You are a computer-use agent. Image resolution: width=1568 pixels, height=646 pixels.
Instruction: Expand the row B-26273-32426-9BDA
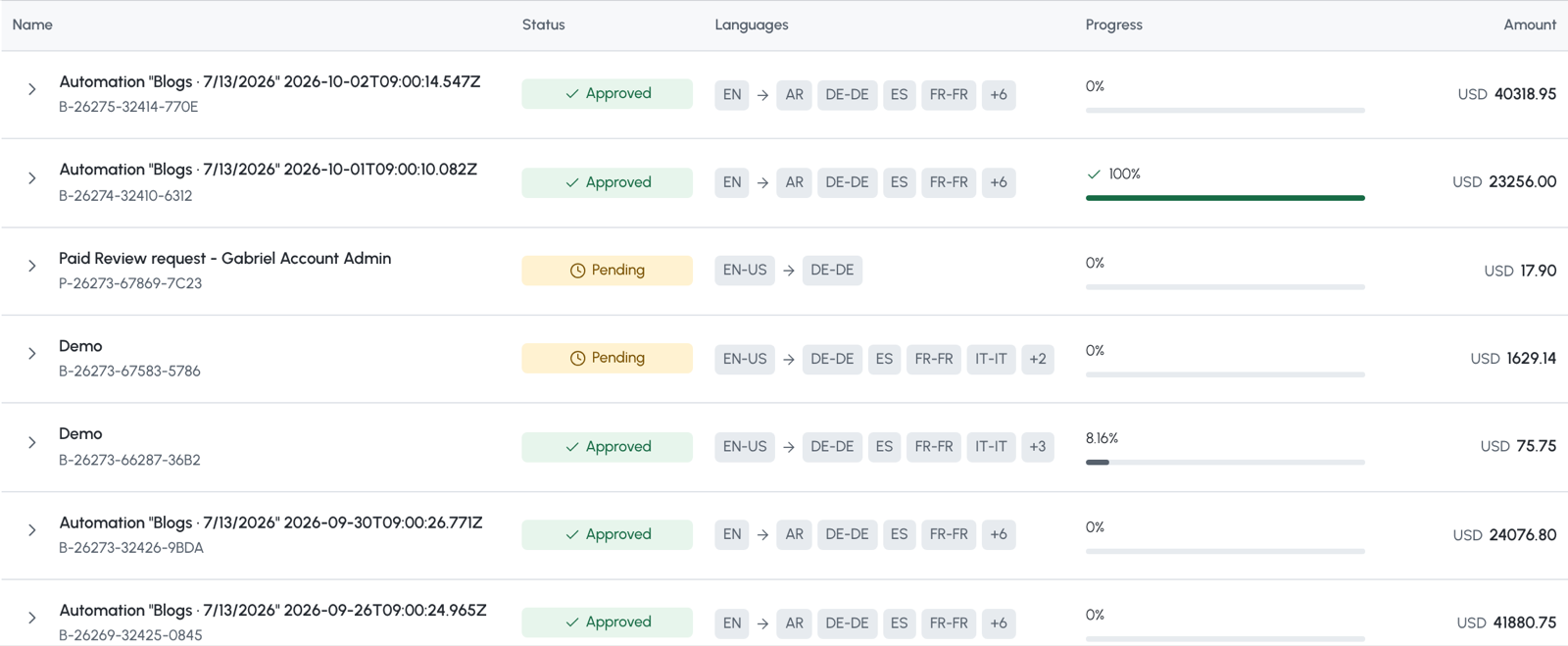[x=31, y=530]
